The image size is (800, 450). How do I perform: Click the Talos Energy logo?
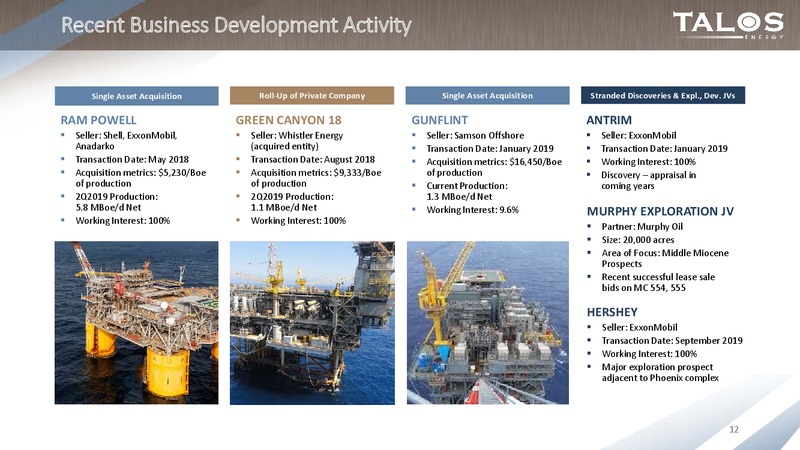coord(728,25)
